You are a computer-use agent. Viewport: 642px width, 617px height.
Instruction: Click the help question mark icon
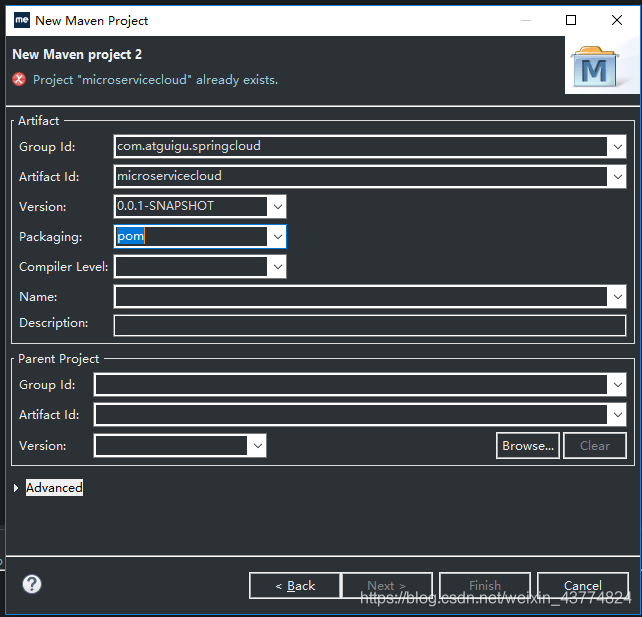(x=32, y=584)
